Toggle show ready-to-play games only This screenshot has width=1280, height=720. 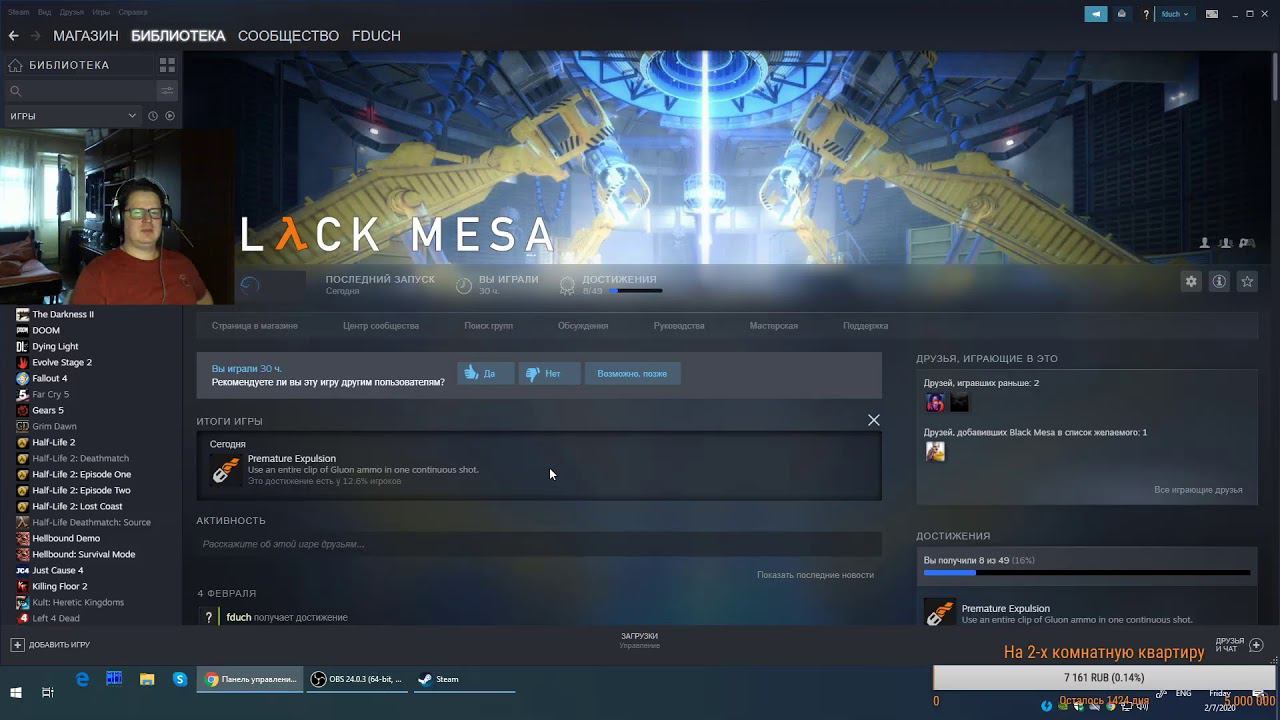pyautogui.click(x=170, y=116)
